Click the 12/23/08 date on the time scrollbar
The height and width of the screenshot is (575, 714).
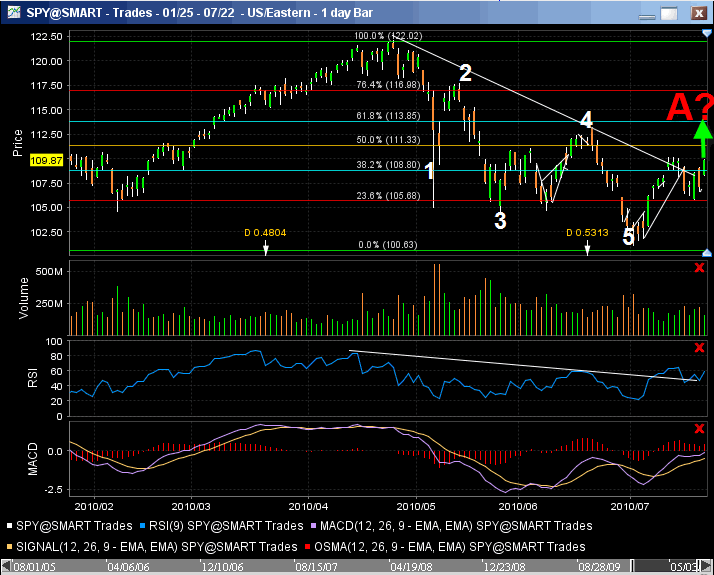pos(505,567)
